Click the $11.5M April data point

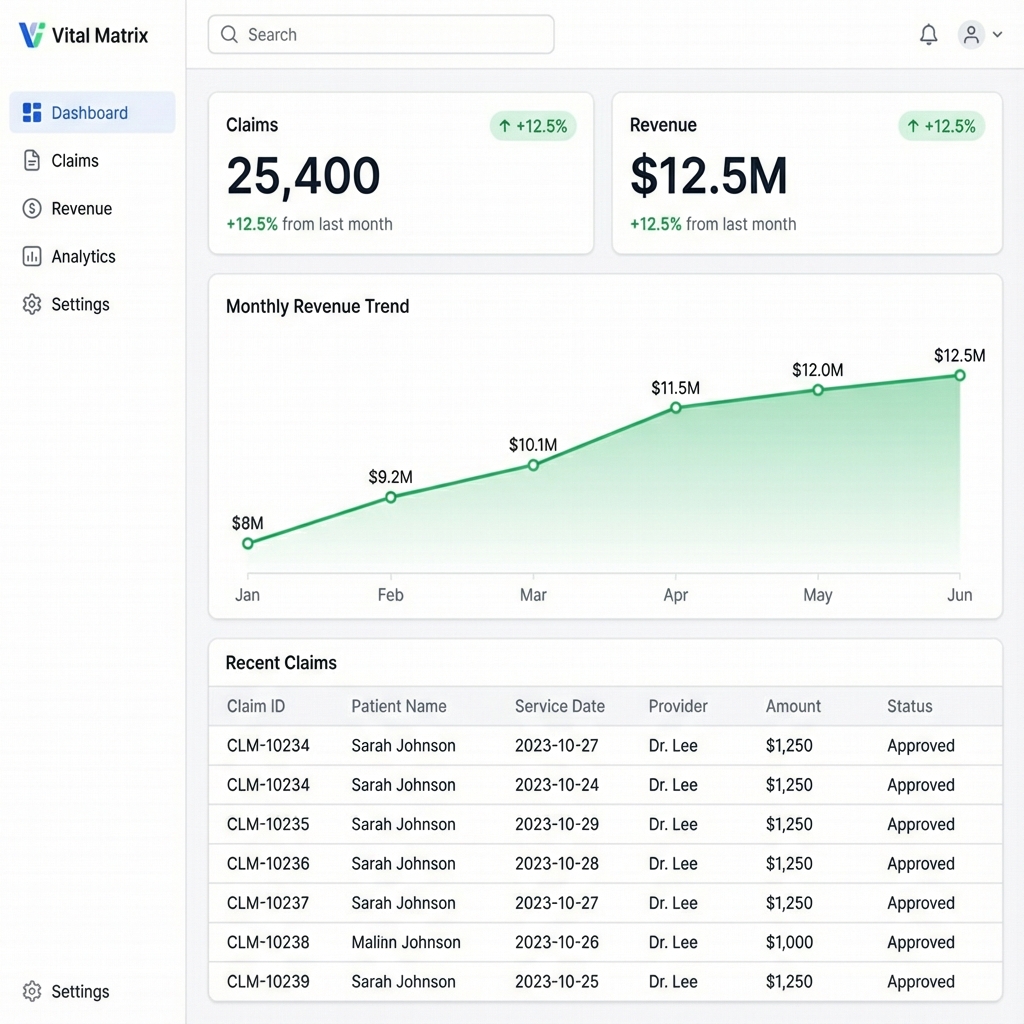point(676,408)
